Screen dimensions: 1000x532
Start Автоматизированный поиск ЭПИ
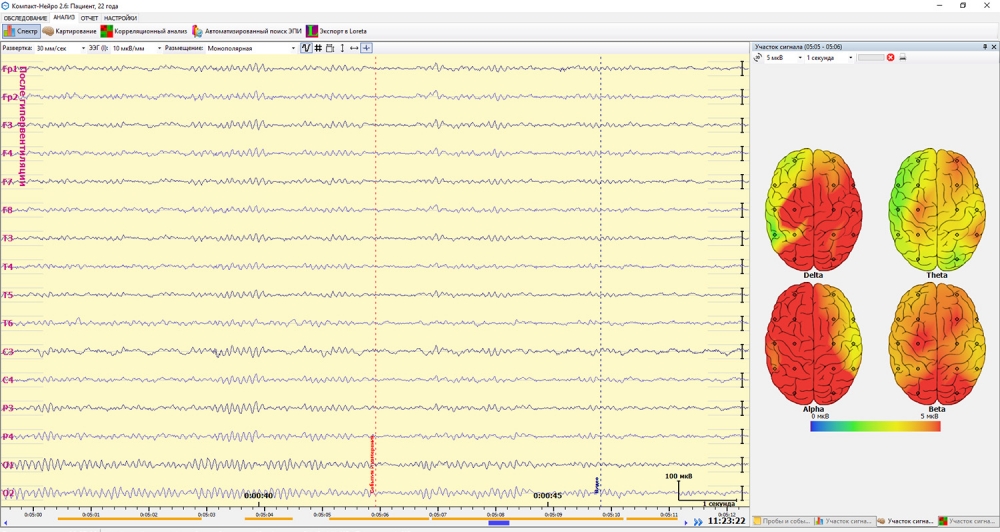click(246, 31)
